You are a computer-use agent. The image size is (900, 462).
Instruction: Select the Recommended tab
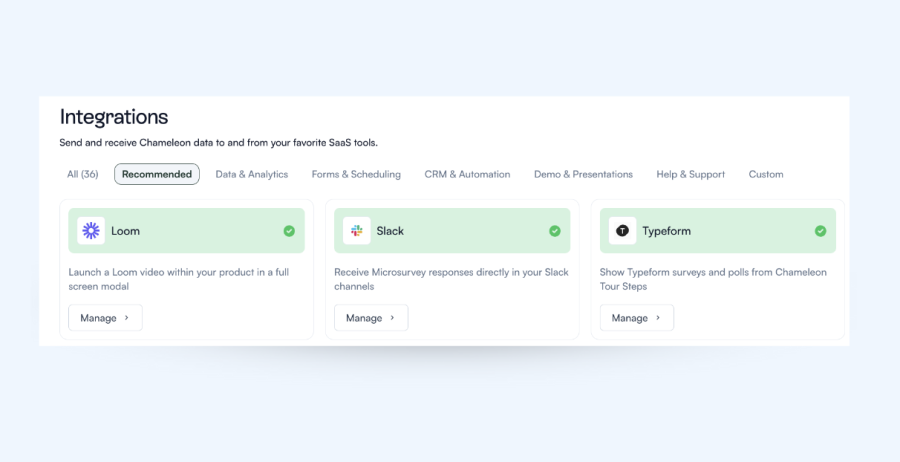click(x=157, y=174)
